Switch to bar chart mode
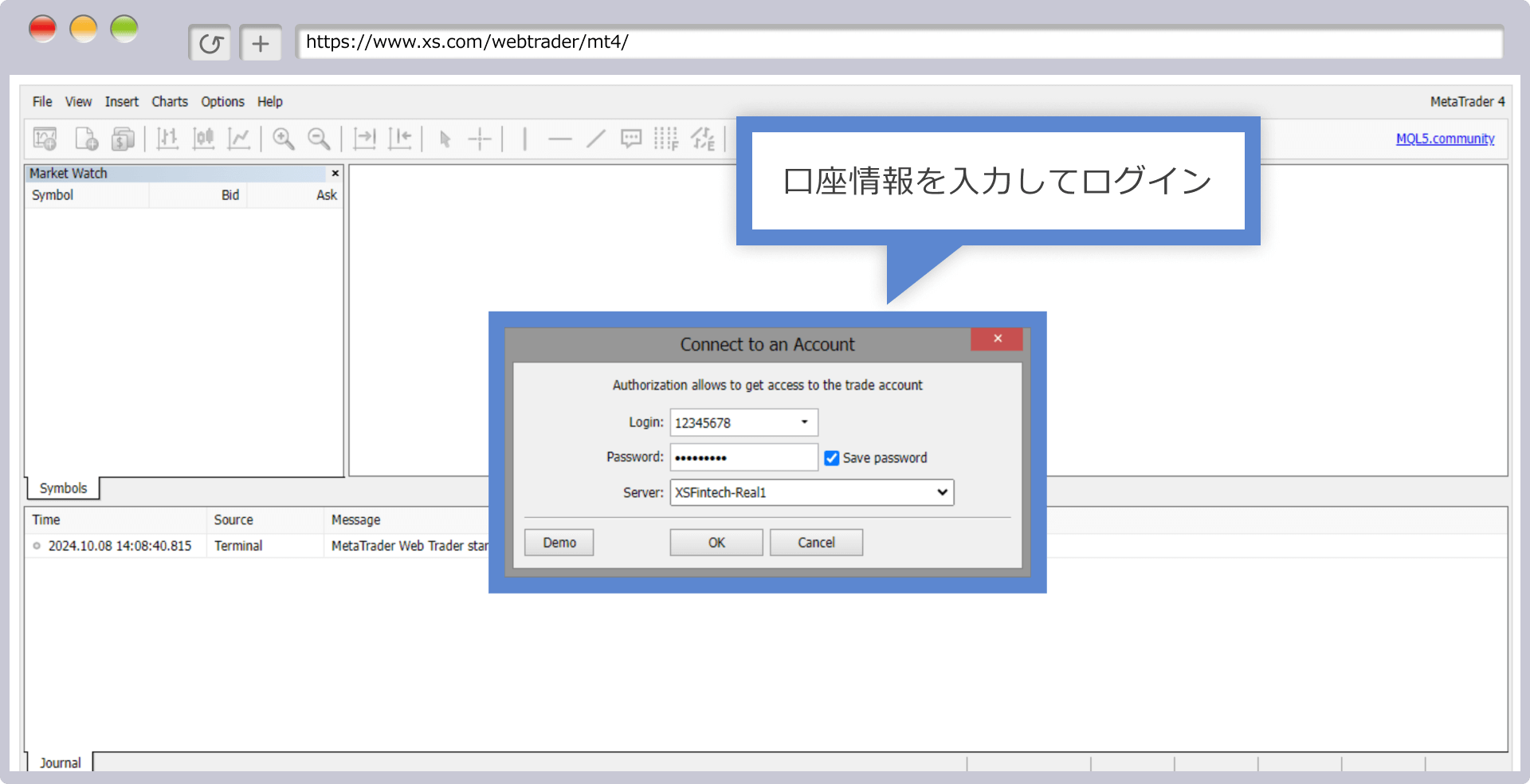The width and height of the screenshot is (1530, 784). click(x=167, y=139)
